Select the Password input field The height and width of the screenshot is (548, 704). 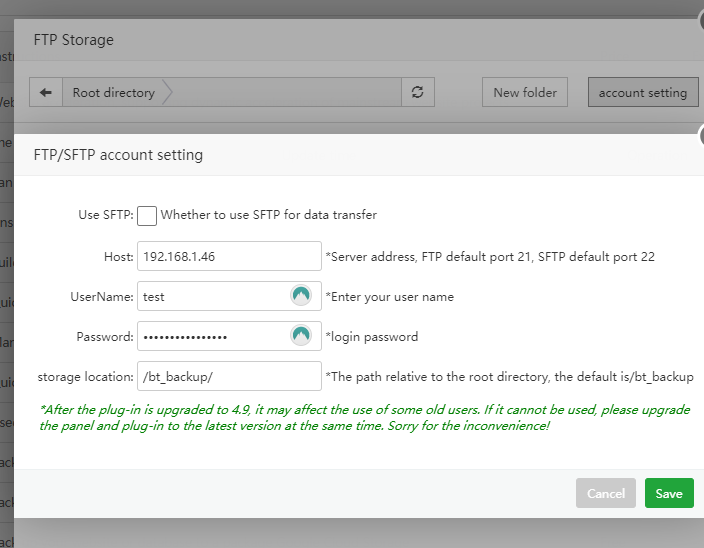[x=212, y=336]
